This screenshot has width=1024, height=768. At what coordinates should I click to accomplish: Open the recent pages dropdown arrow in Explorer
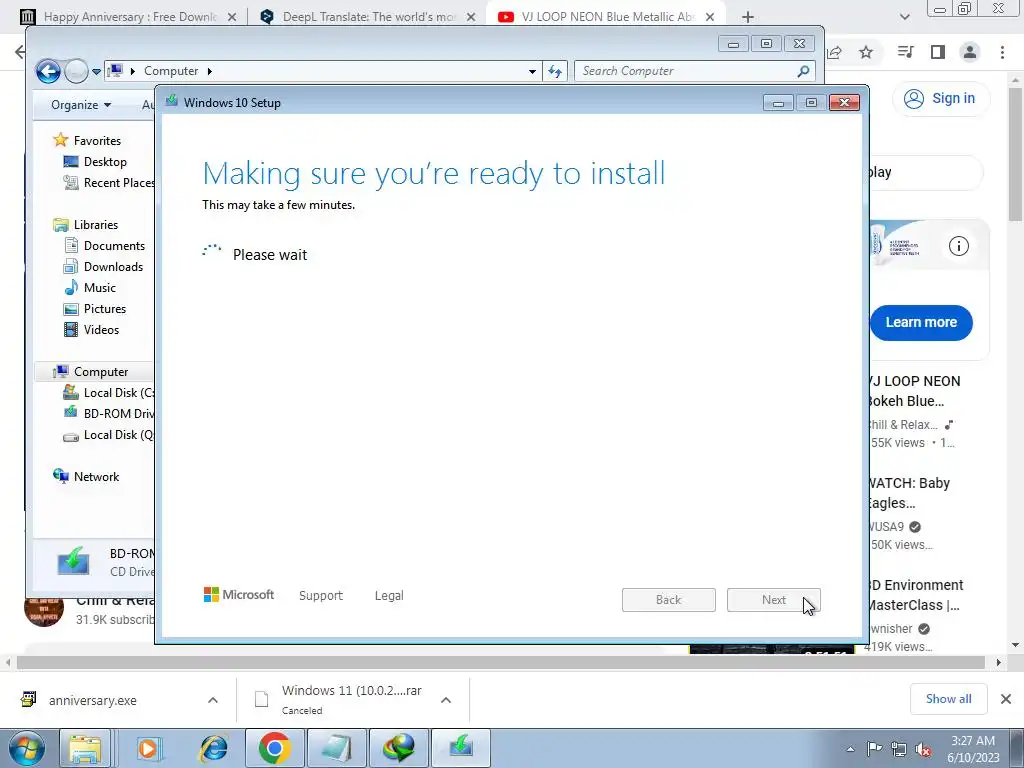pyautogui.click(x=96, y=72)
